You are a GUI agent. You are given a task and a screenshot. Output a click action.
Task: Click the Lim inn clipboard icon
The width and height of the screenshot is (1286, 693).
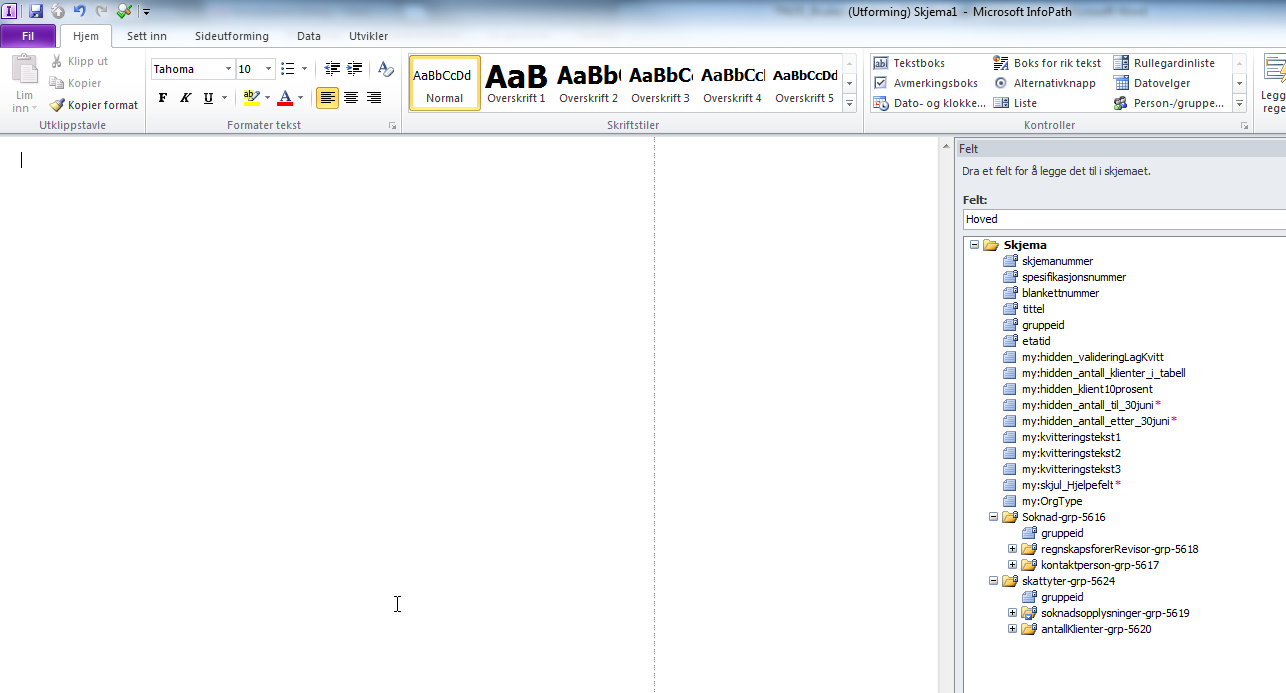[x=24, y=70]
